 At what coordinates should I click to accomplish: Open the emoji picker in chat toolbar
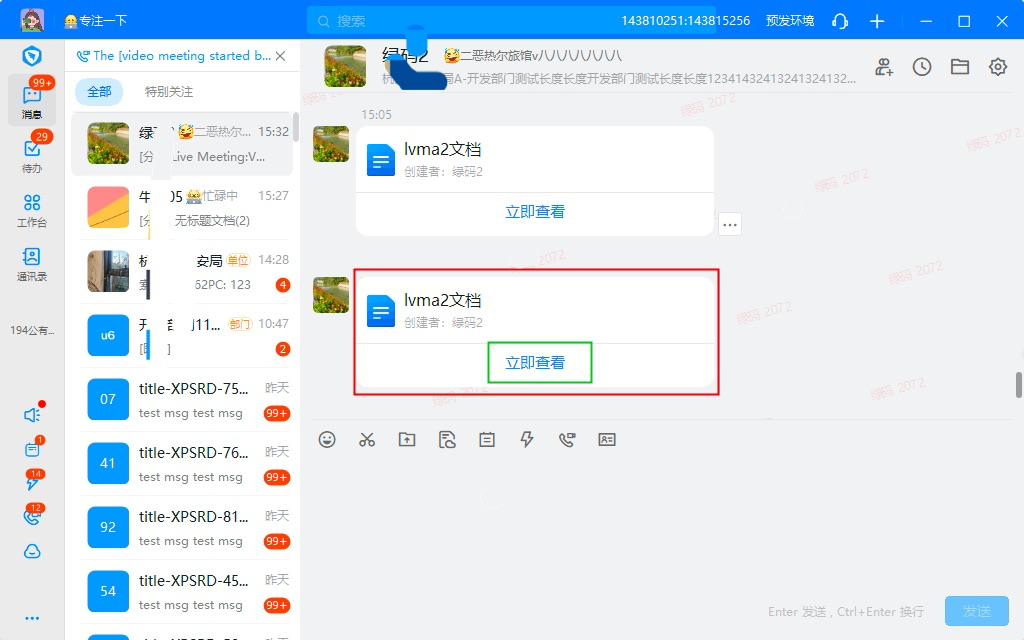coord(327,439)
